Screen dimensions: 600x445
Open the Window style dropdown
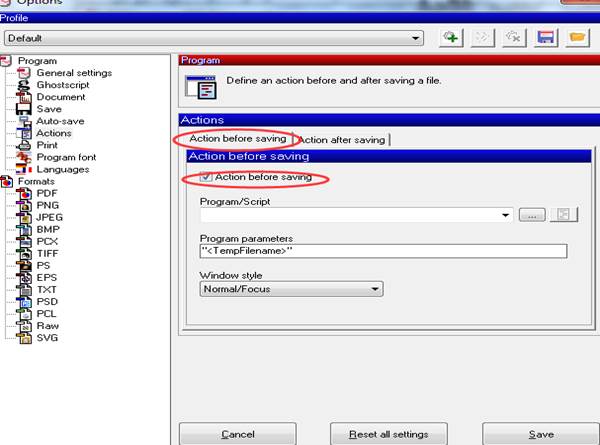375,289
